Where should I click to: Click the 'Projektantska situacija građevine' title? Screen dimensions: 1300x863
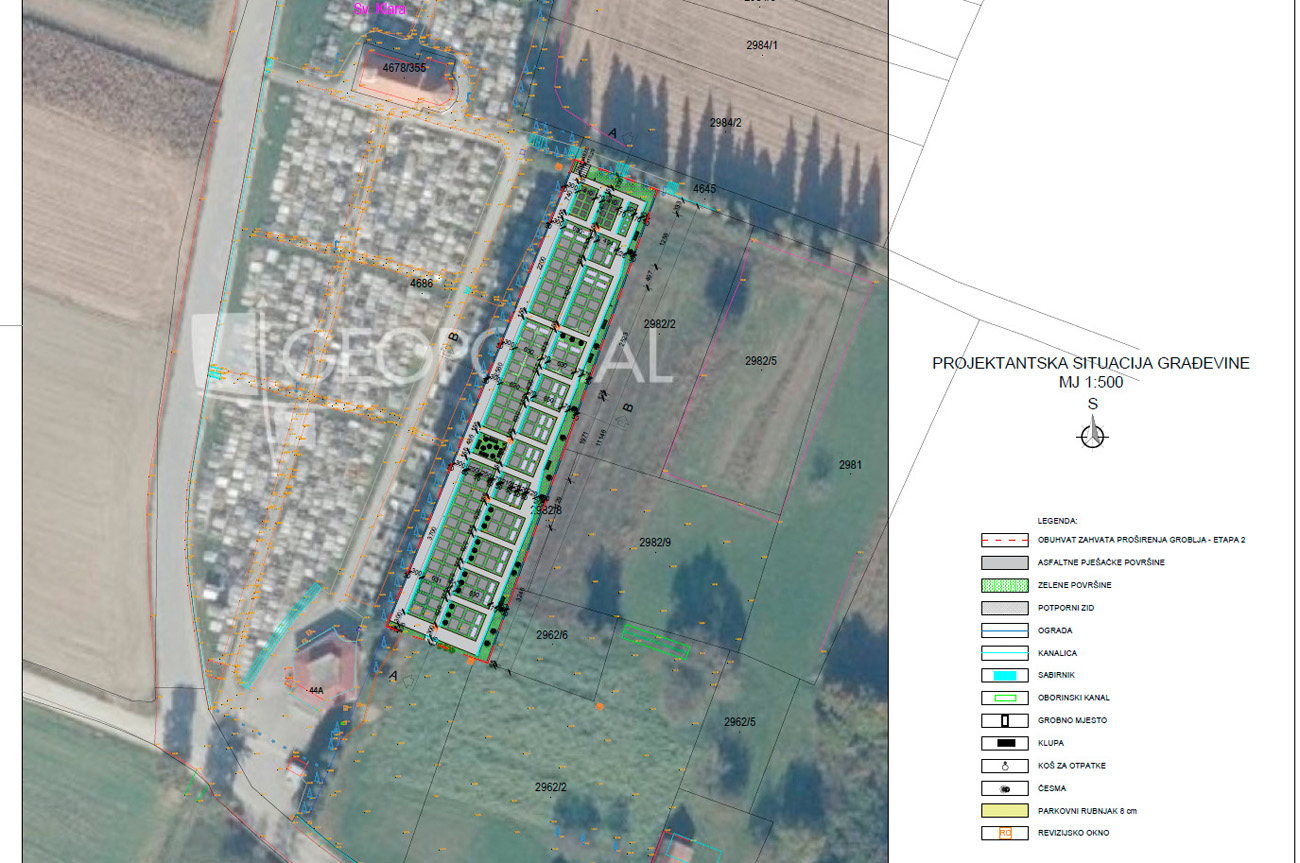[x=1090, y=363]
